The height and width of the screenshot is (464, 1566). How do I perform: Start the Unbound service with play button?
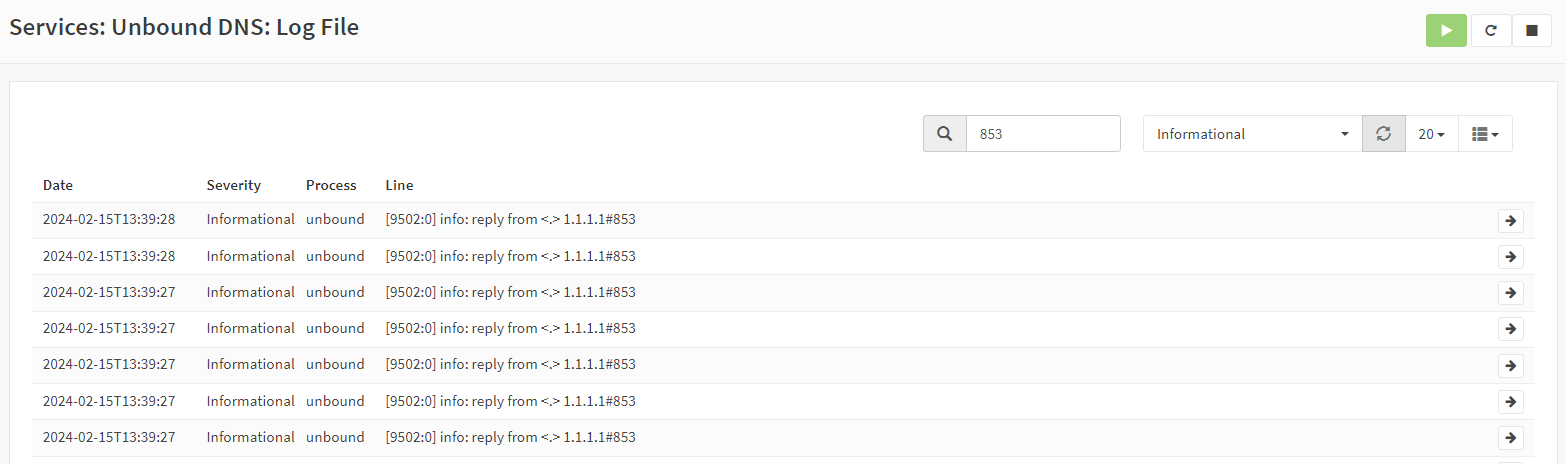coord(1445,31)
